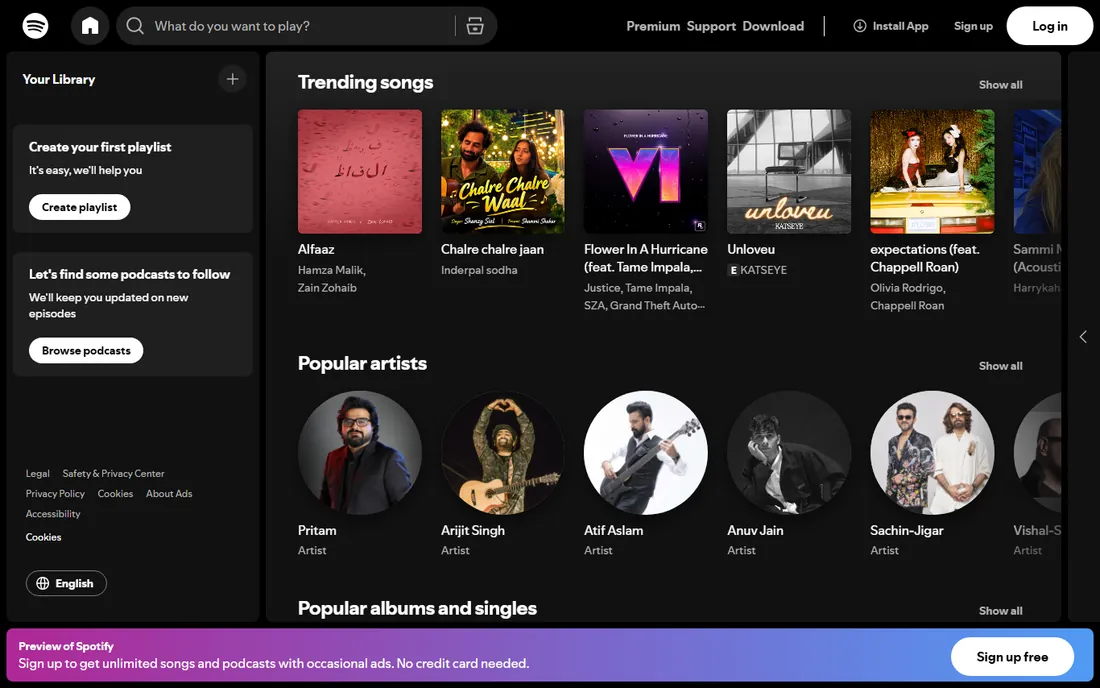Open the Premium link
The height and width of the screenshot is (688, 1100).
pyautogui.click(x=653, y=26)
